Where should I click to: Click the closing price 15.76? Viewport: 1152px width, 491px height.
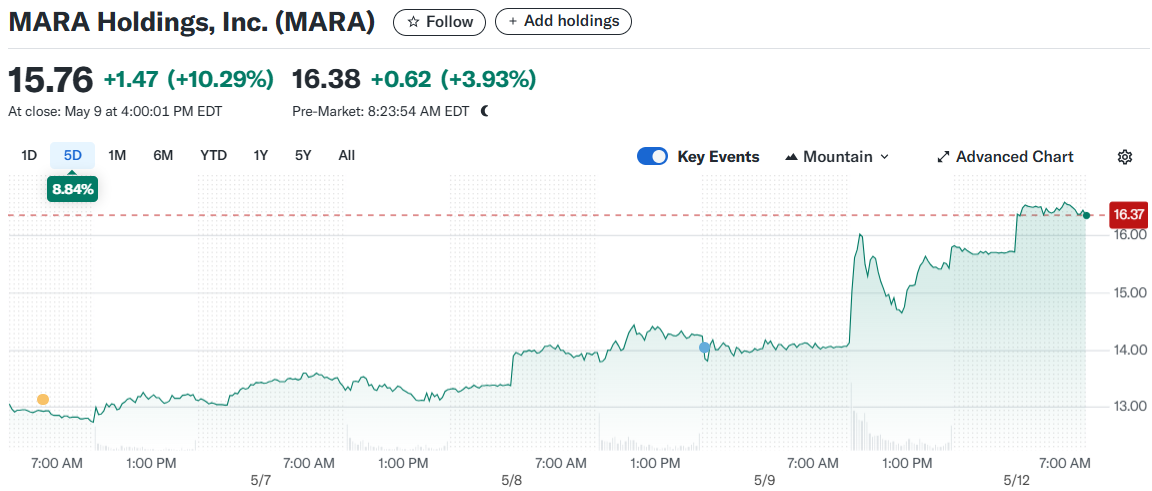point(51,79)
